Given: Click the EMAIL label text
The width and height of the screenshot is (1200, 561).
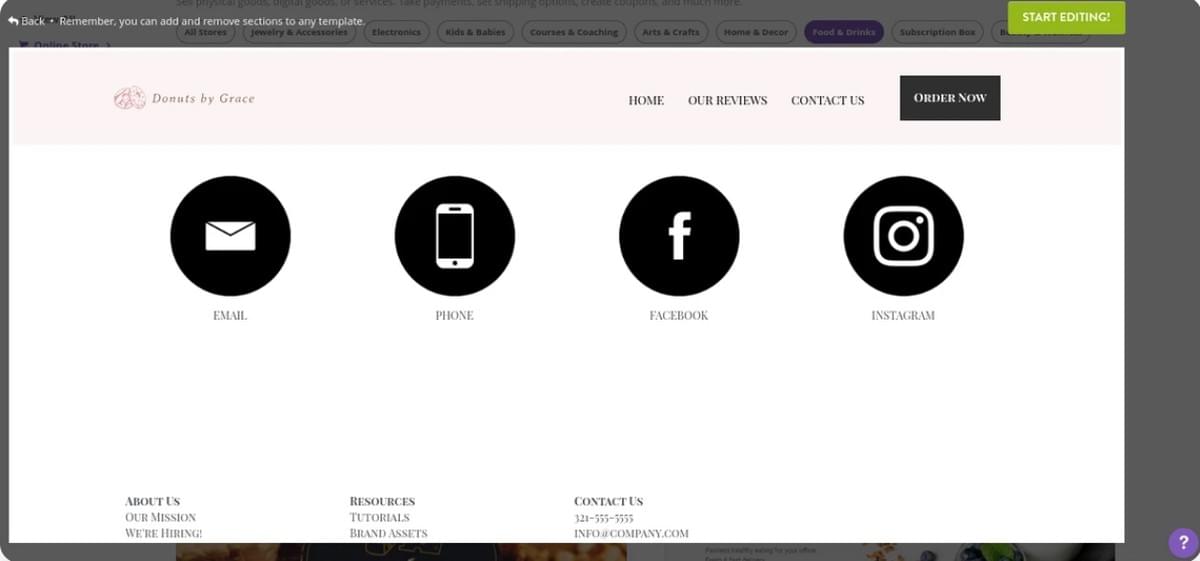Looking at the screenshot, I should click(230, 315).
